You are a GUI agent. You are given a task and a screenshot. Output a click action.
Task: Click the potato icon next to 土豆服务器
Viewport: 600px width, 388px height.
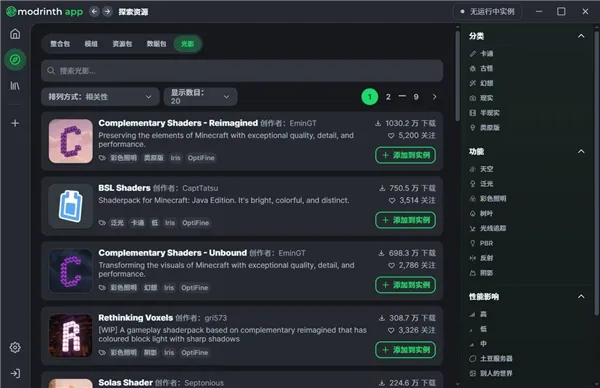(x=473, y=359)
